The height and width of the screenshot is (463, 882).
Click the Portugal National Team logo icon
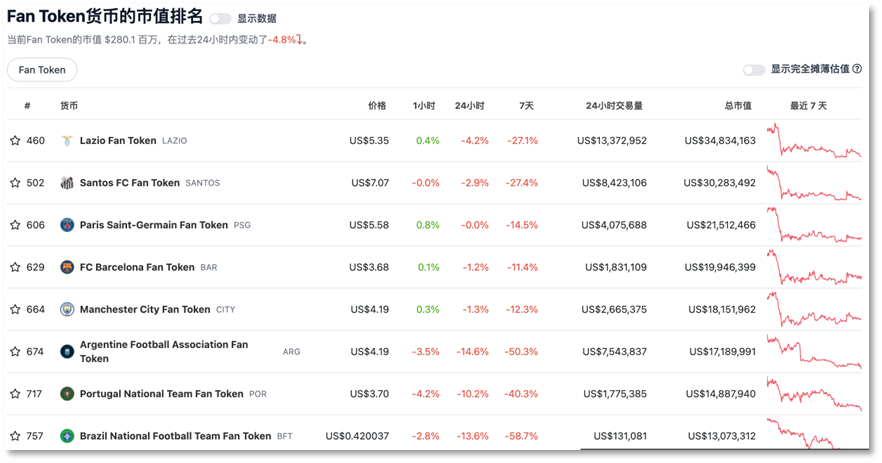[x=67, y=394]
